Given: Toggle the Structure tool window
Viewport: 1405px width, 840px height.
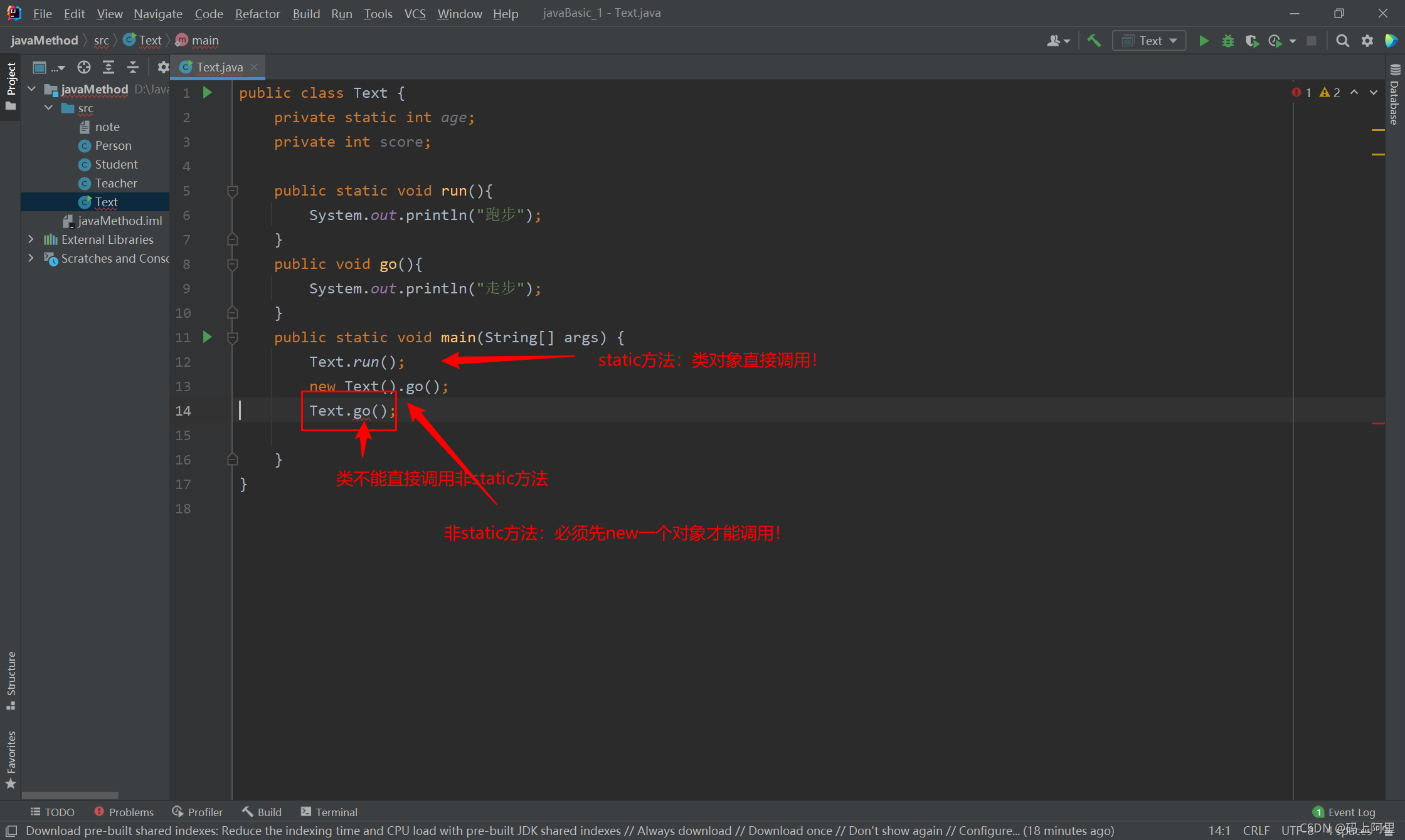Looking at the screenshot, I should click(11, 680).
